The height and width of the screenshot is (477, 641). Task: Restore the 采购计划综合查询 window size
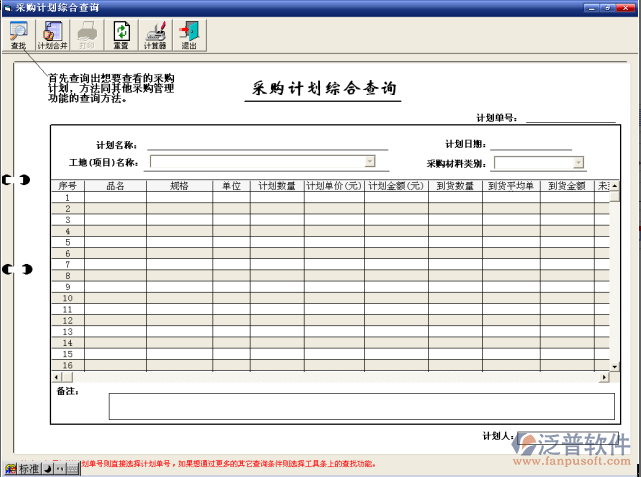[x=608, y=8]
